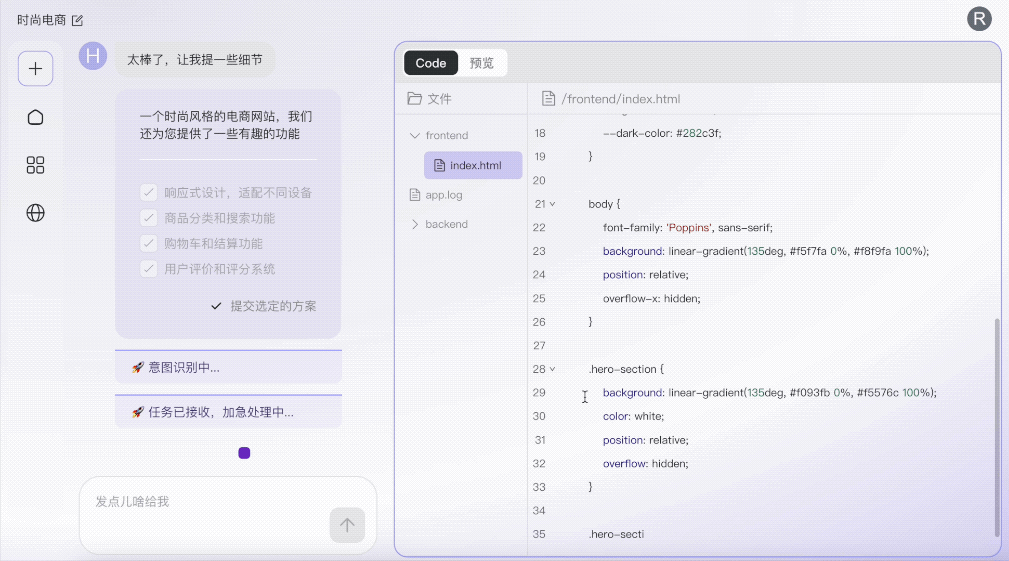The height and width of the screenshot is (561, 1009).
Task: Switch to the Code tab
Action: [430, 63]
